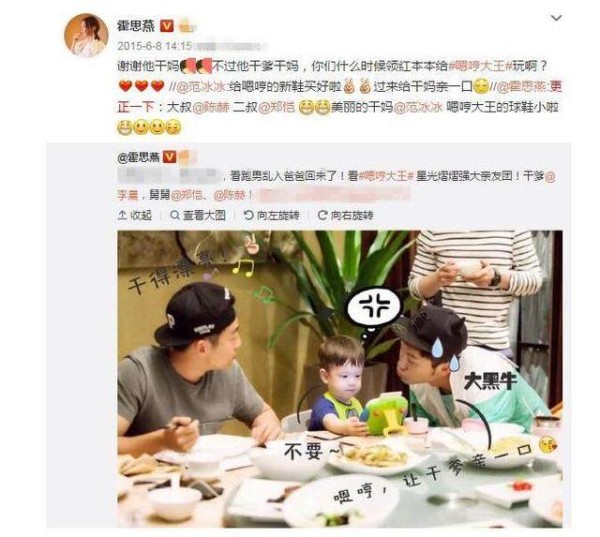
Task: Open the first #嗯哼大王# hashtag topic
Action: (x=480, y=66)
